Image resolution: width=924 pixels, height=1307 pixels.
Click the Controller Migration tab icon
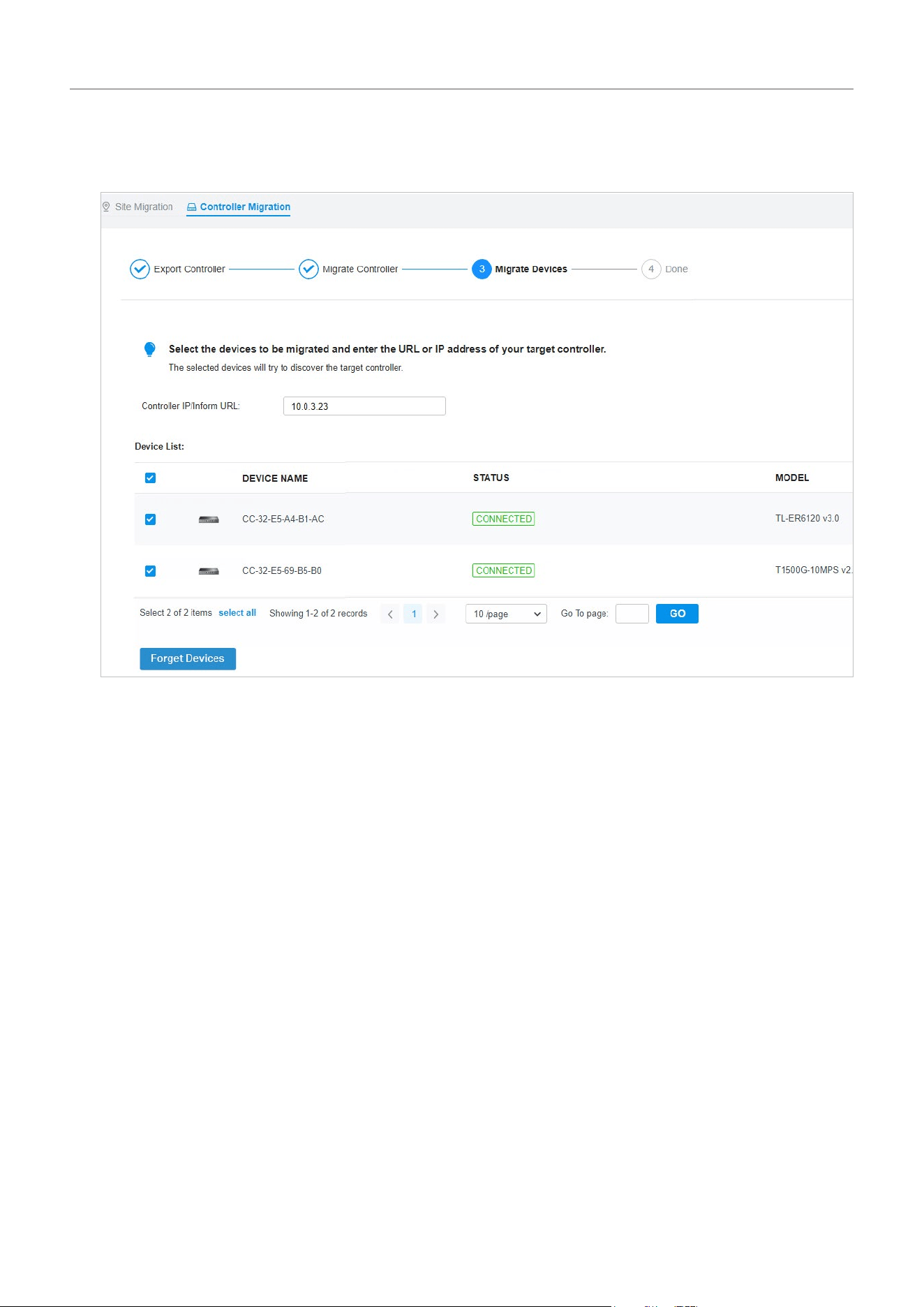[x=192, y=207]
